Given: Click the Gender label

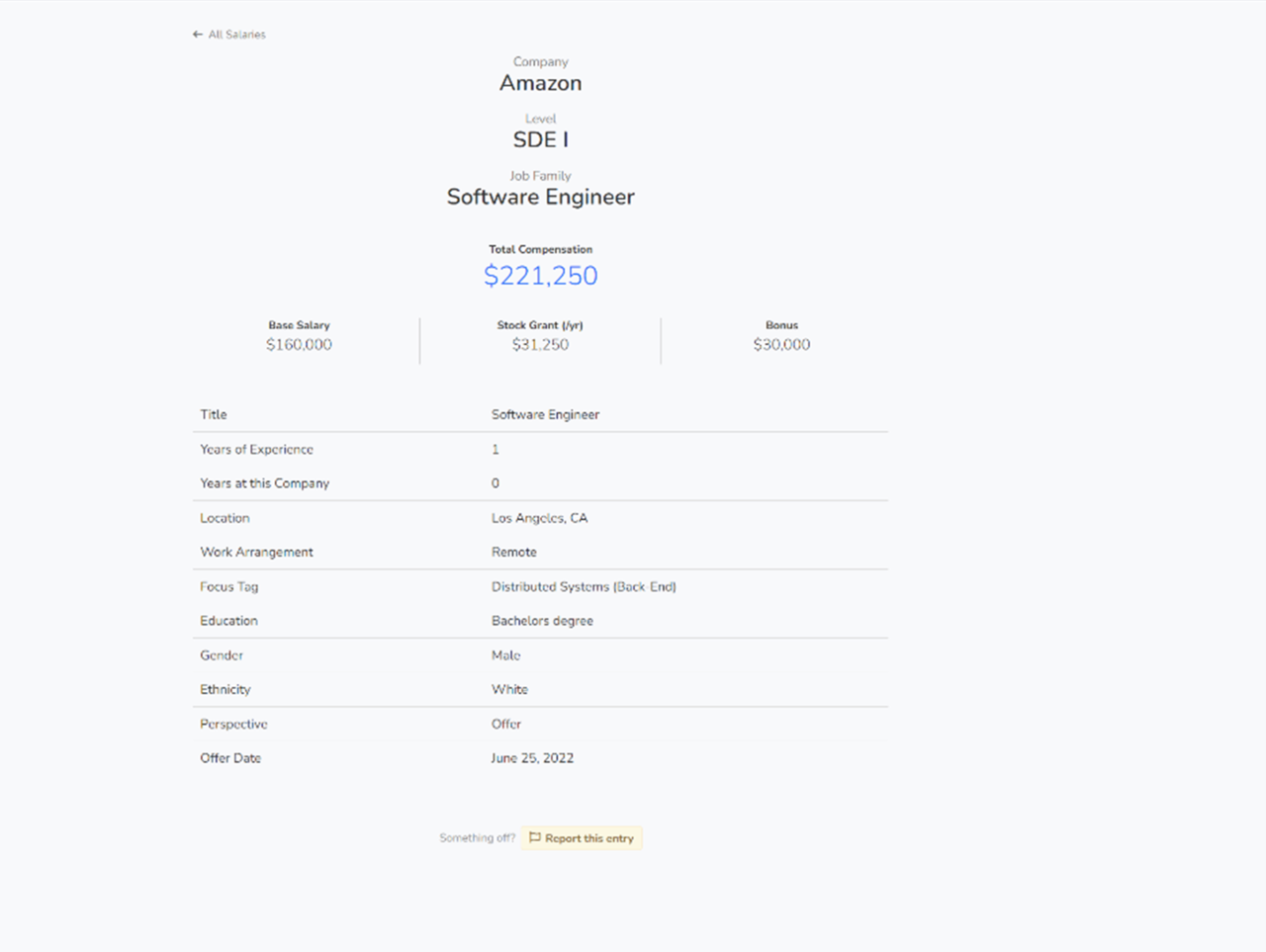Looking at the screenshot, I should (222, 655).
